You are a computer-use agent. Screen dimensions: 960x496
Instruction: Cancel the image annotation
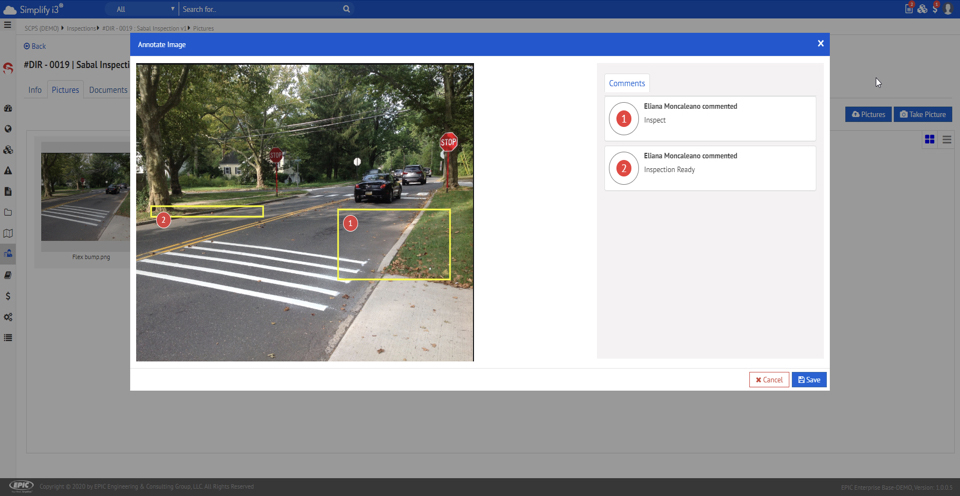[769, 380]
